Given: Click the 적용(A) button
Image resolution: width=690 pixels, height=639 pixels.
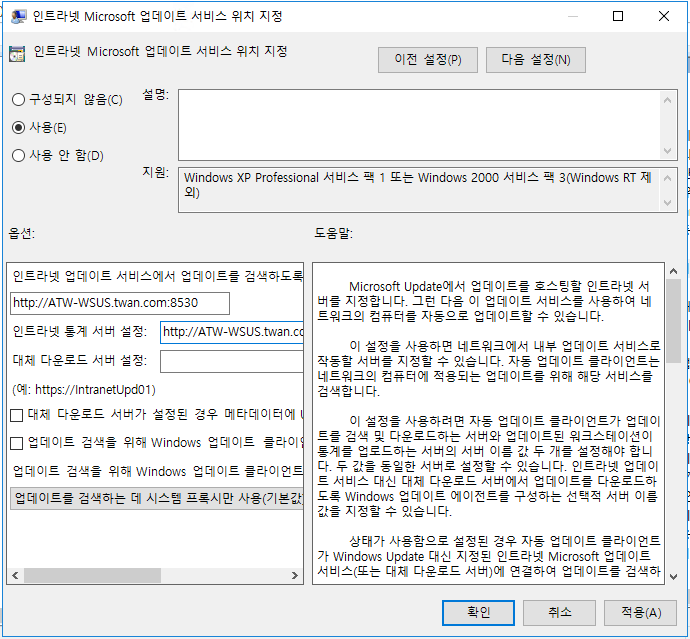Looking at the screenshot, I should pos(640,613).
